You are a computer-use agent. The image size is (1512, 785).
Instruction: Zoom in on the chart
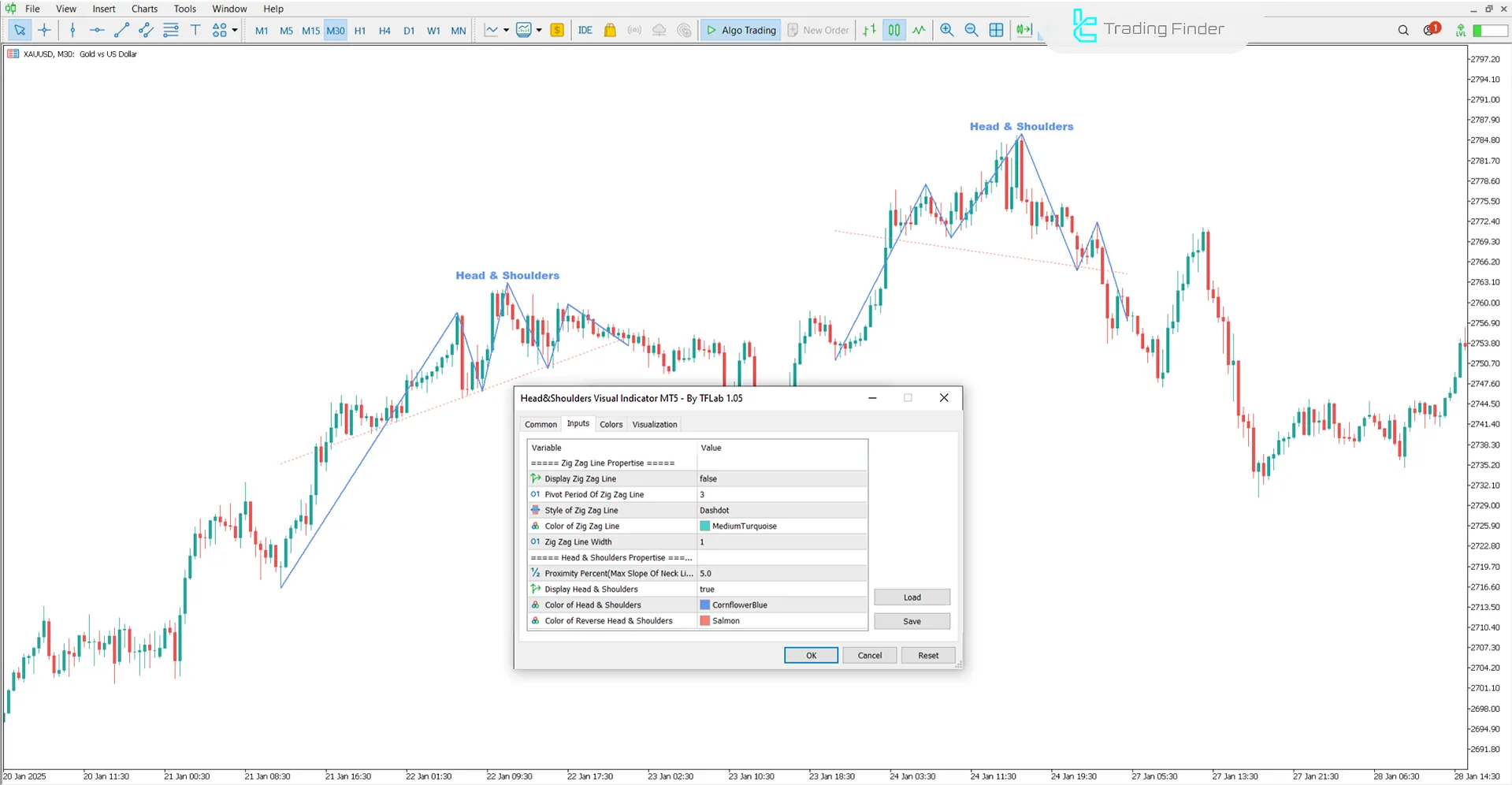pos(946,30)
